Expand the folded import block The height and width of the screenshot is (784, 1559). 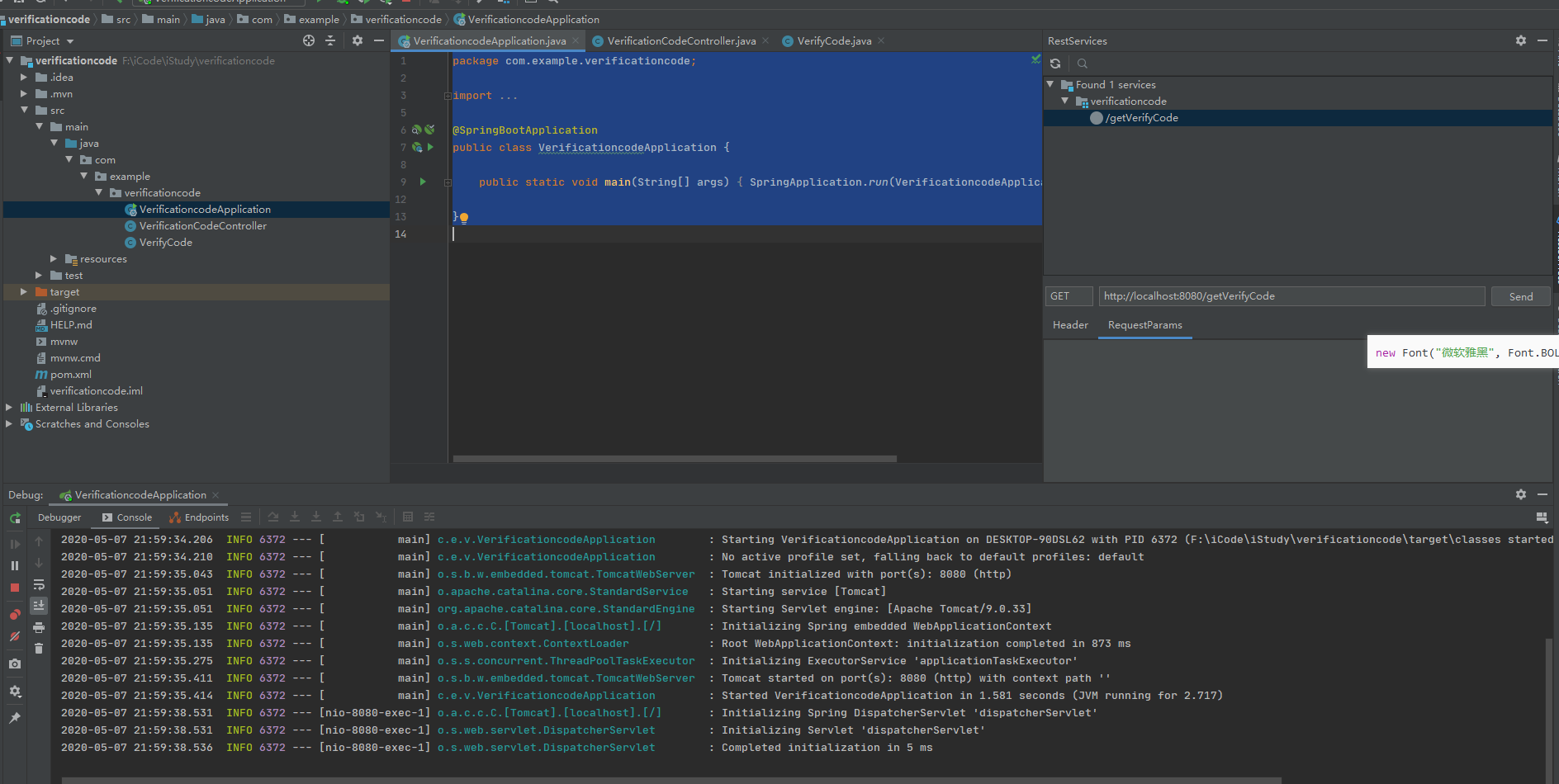(448, 96)
